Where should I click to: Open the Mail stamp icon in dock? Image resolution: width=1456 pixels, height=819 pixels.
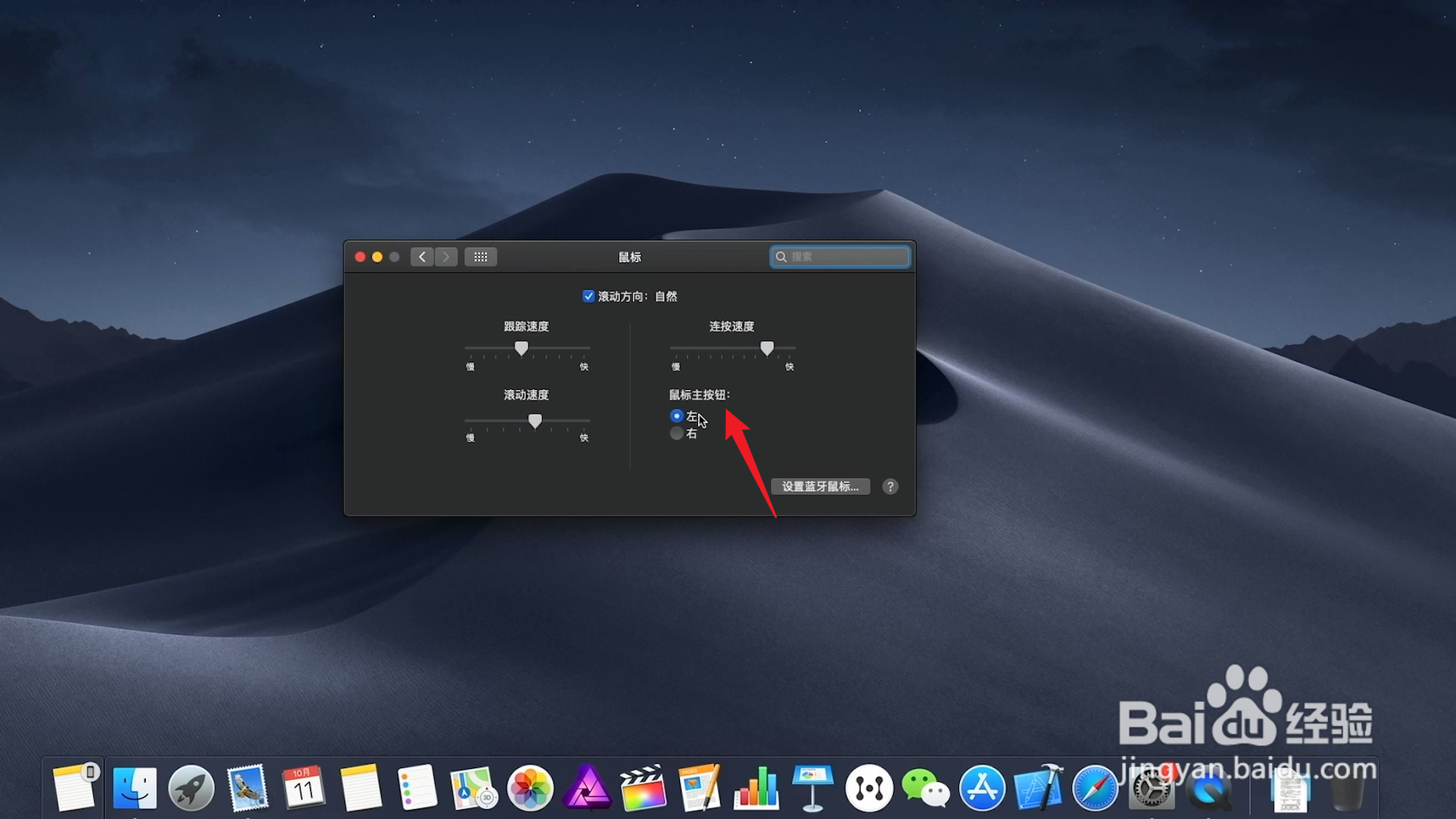pyautogui.click(x=248, y=788)
